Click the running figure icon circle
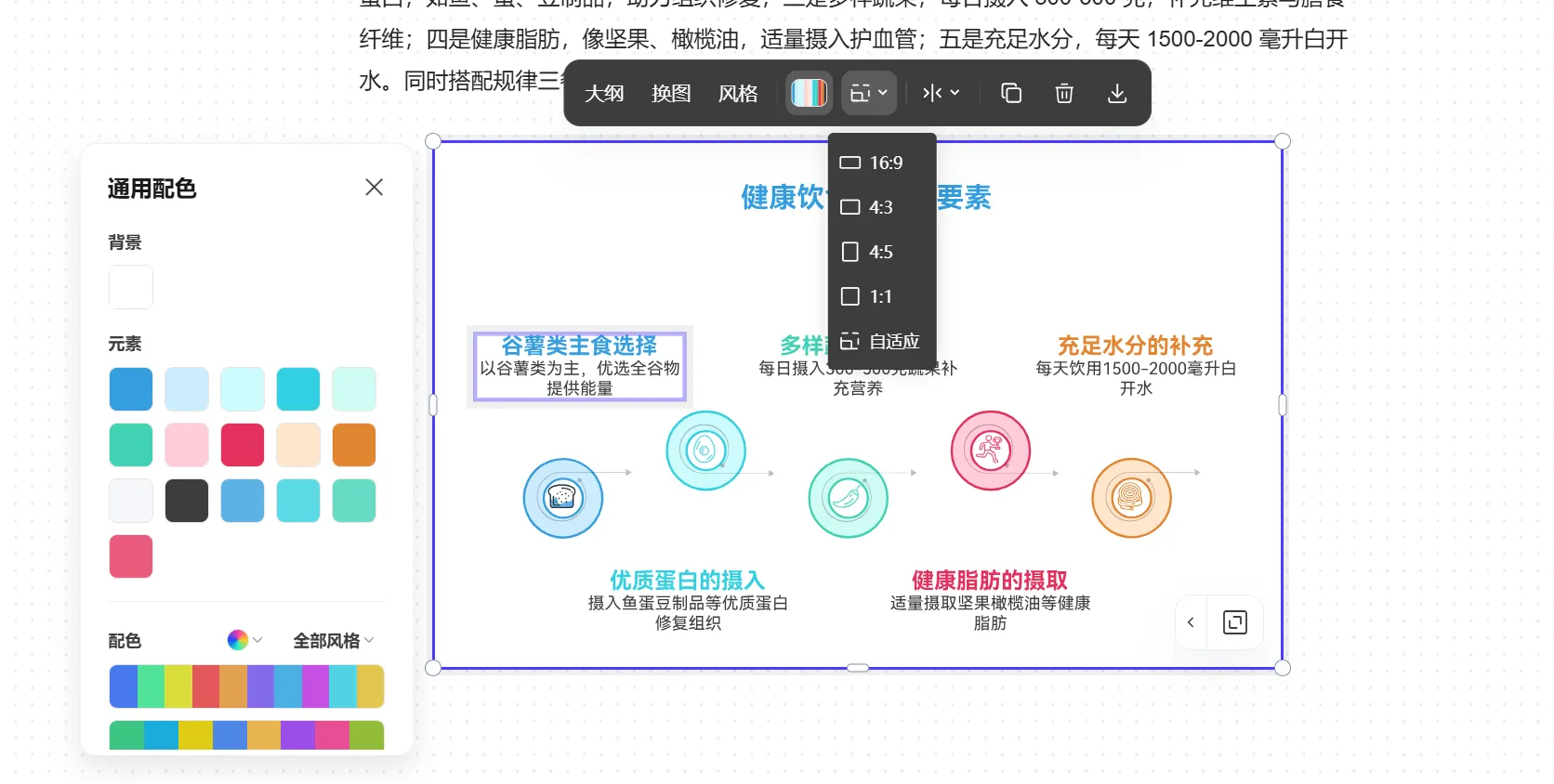The width and height of the screenshot is (1554, 784). (x=991, y=451)
